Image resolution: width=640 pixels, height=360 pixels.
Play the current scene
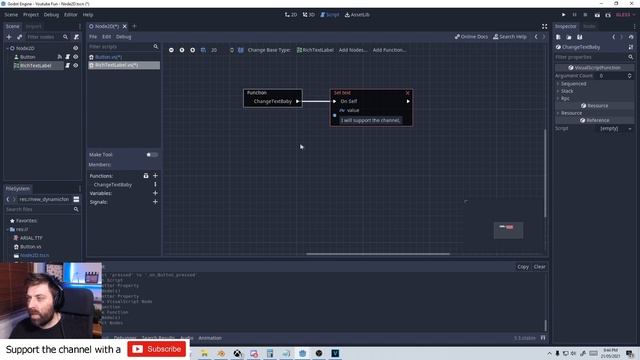[x=597, y=15]
